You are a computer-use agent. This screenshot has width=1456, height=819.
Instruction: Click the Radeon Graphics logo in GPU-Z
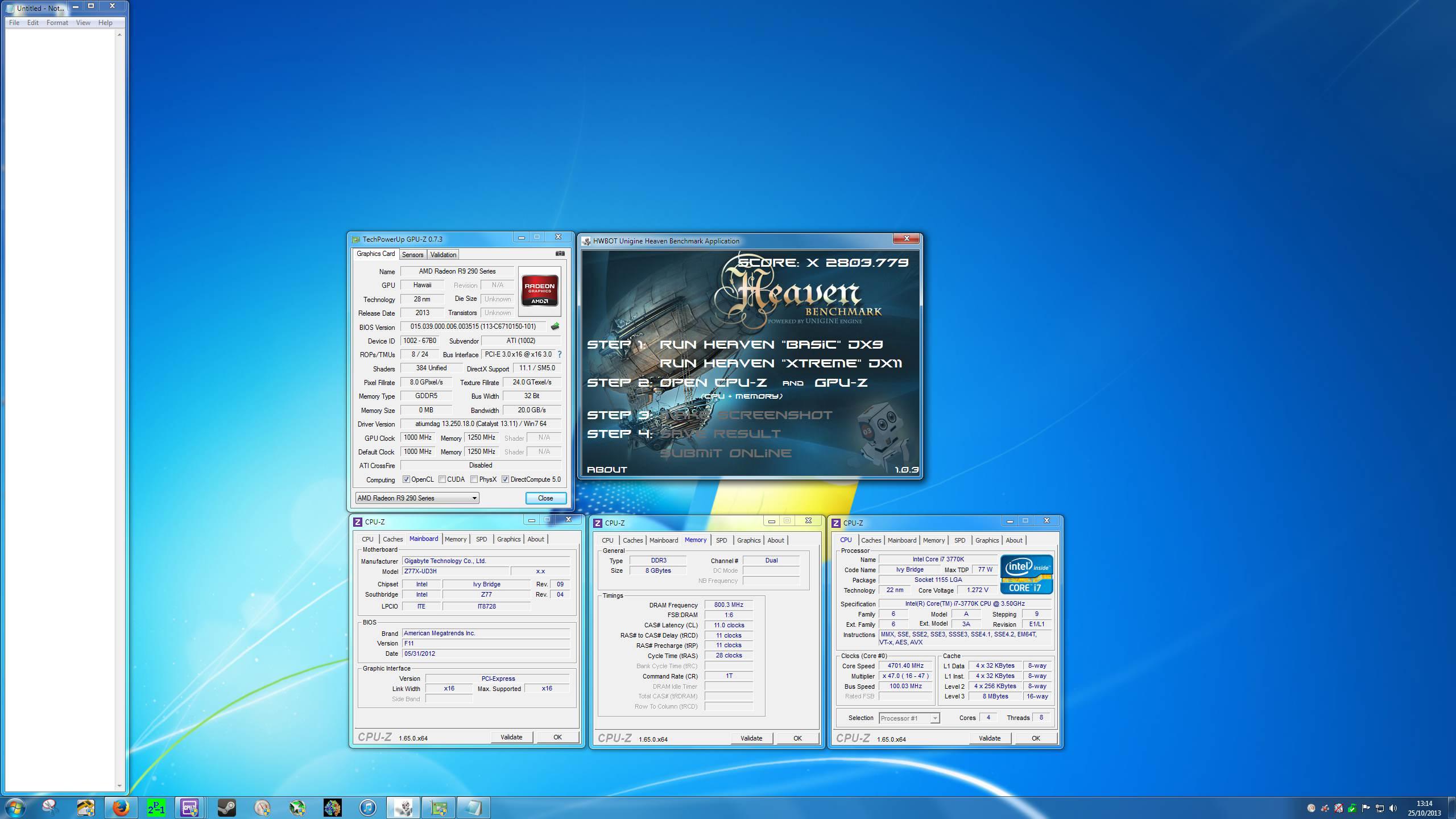tap(539, 291)
